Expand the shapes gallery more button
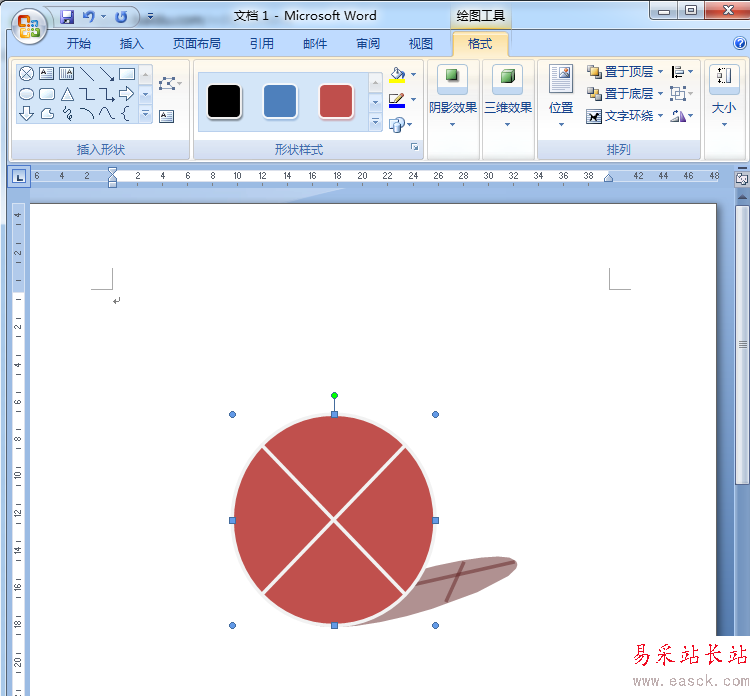The image size is (750, 696). [145, 114]
